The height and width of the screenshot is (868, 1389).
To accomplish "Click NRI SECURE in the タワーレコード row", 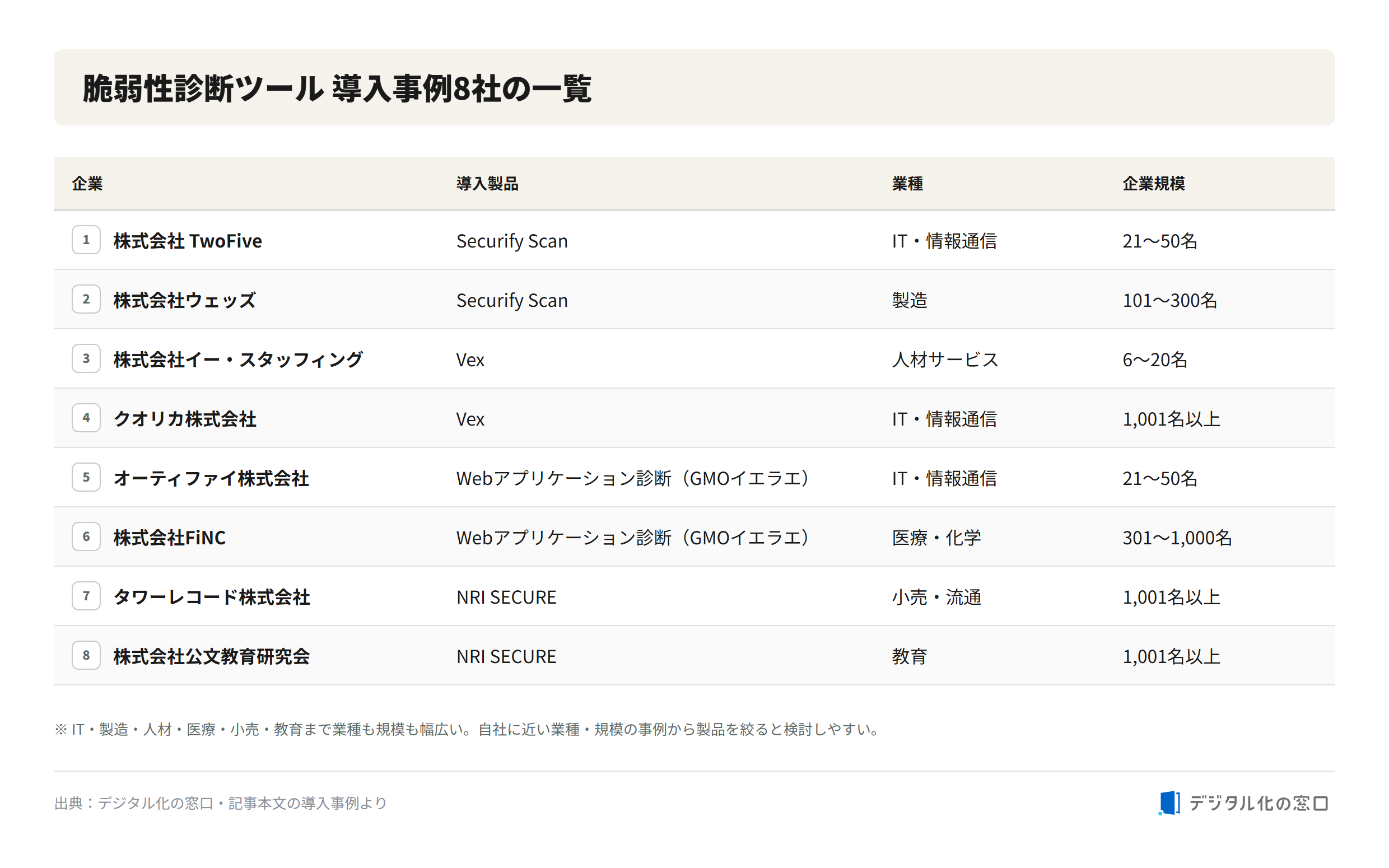I will [506, 597].
